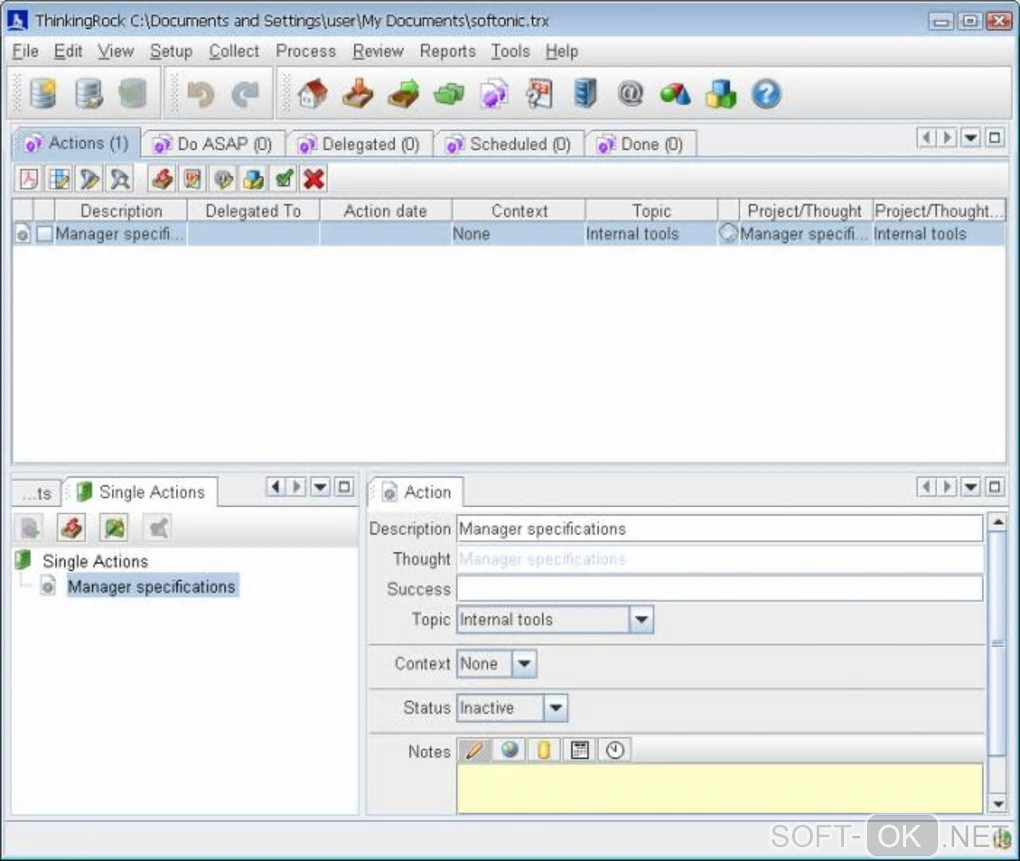The width and height of the screenshot is (1020, 861).
Task: Click the undo arrow in the toolbar
Action: point(200,94)
